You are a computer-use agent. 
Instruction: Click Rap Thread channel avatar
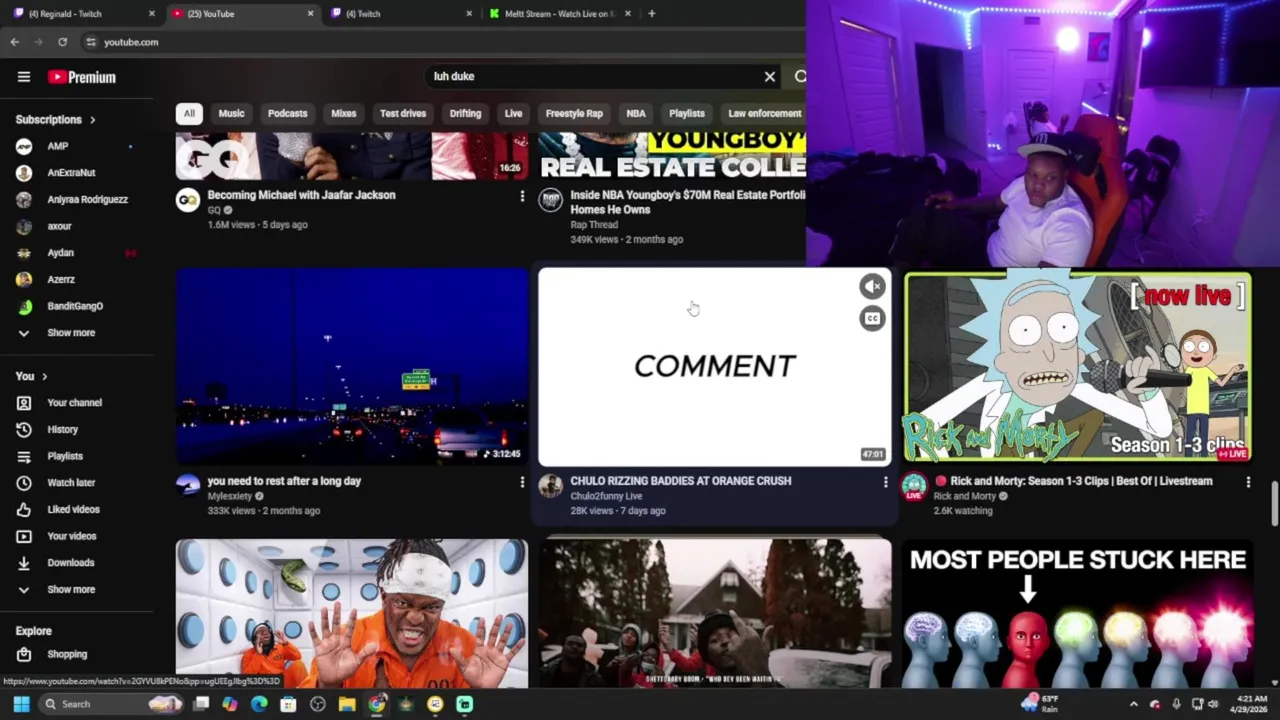click(550, 201)
